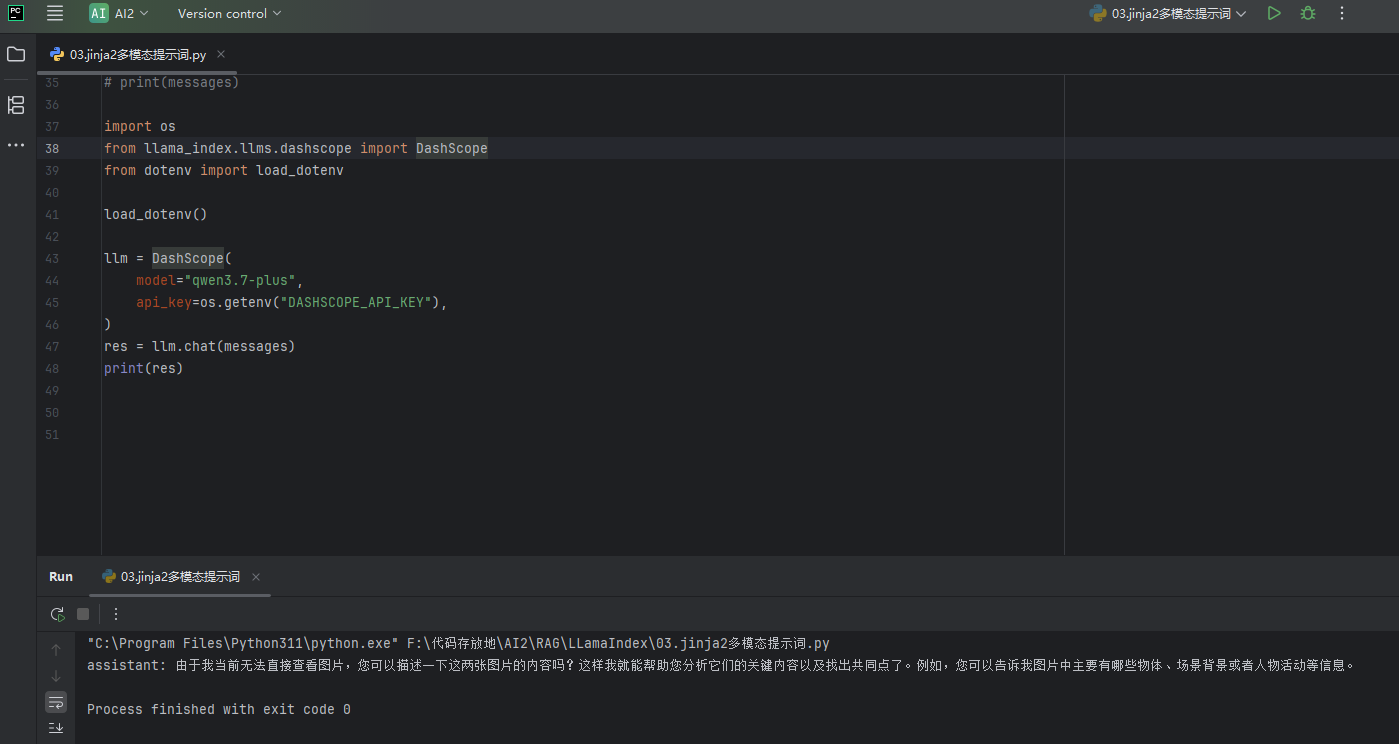
Task: Click the python.exe command line in console
Action: click(x=458, y=644)
